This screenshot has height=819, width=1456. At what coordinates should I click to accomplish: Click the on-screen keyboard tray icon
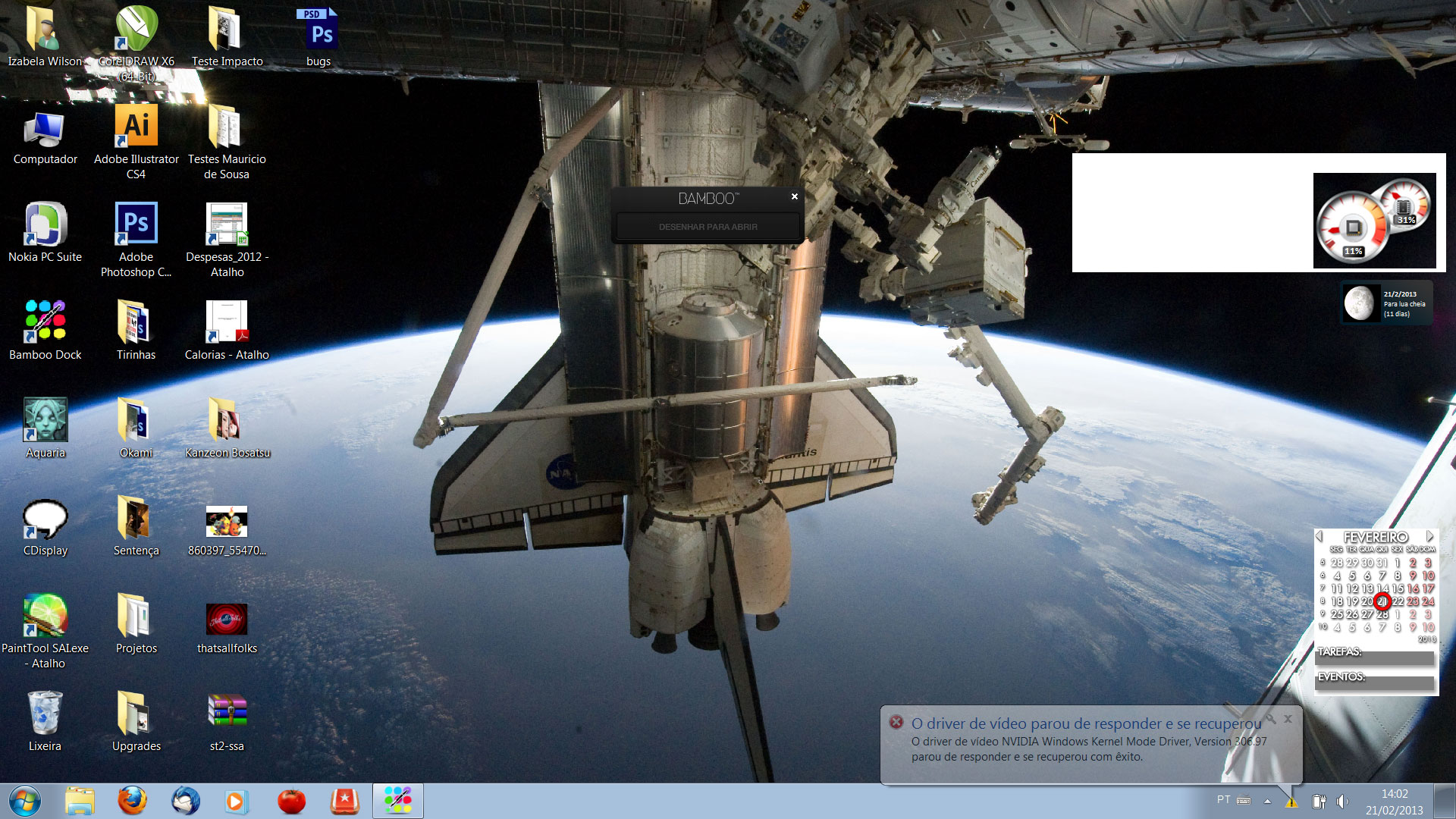coord(1244,800)
